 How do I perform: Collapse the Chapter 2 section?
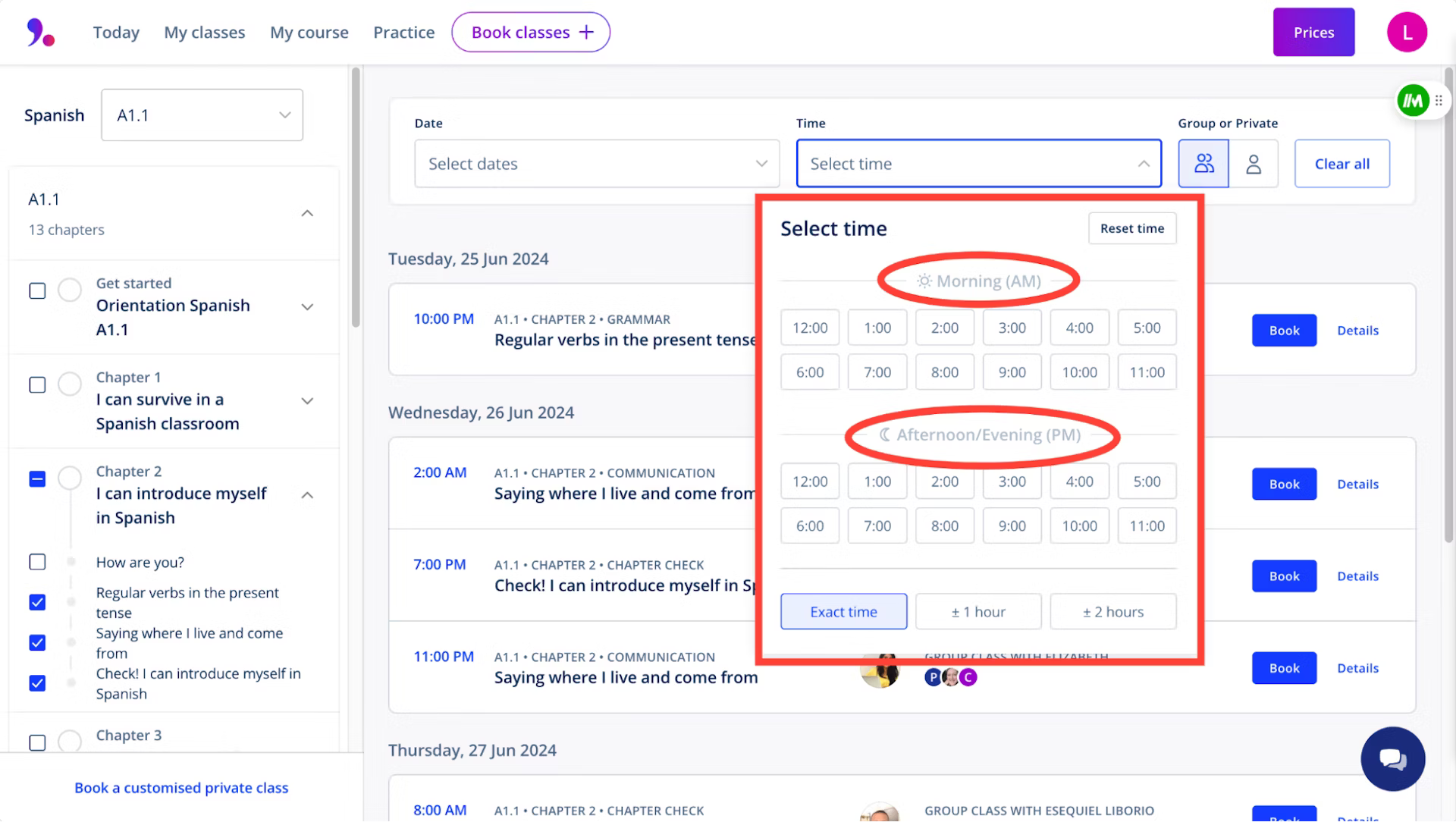[x=307, y=495]
